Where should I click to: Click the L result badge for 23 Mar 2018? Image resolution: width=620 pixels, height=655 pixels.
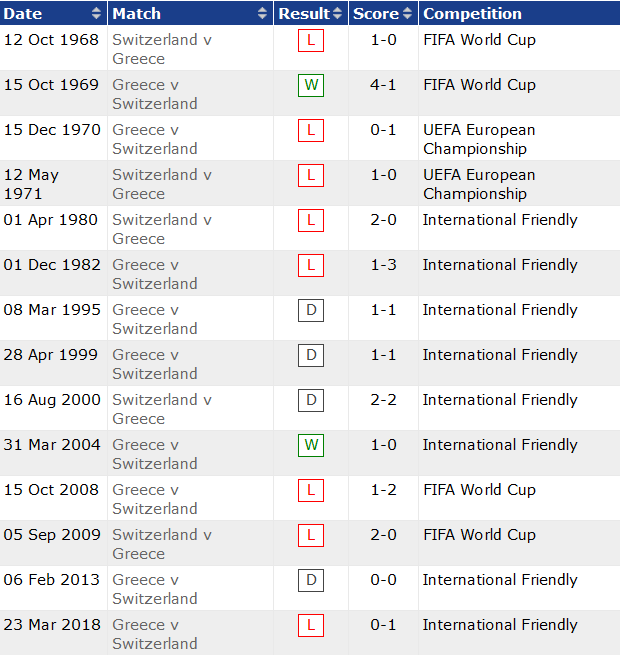pyautogui.click(x=311, y=626)
